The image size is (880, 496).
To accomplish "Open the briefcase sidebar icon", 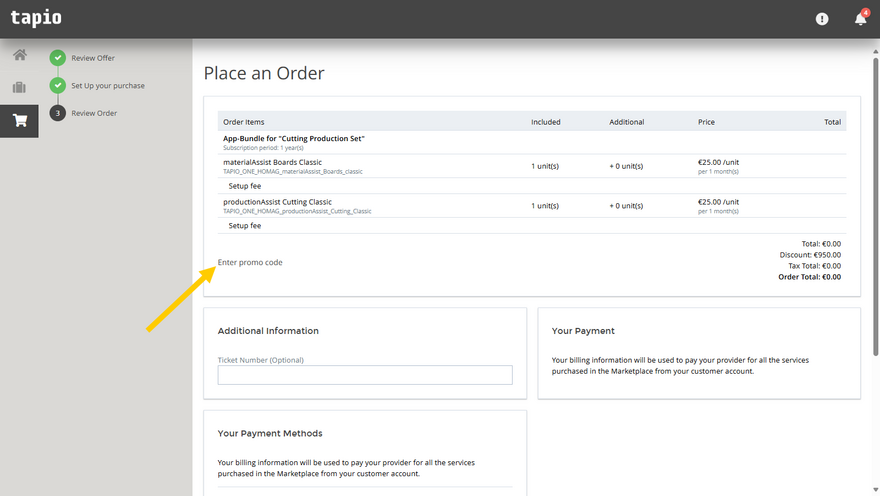I will [19, 87].
